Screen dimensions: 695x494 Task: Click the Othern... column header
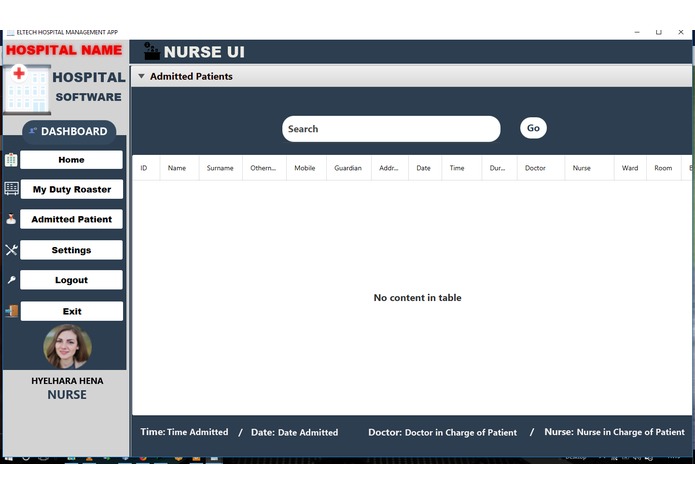(x=263, y=168)
